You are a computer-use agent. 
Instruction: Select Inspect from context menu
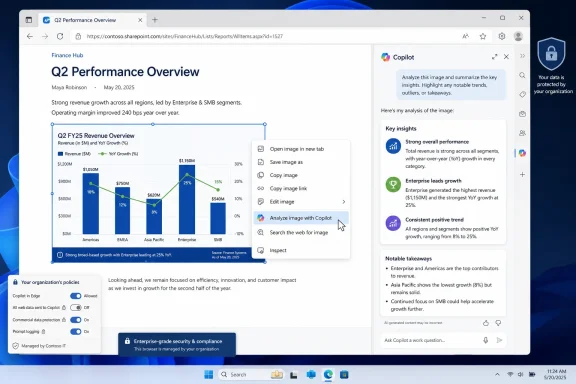pyautogui.click(x=301, y=250)
